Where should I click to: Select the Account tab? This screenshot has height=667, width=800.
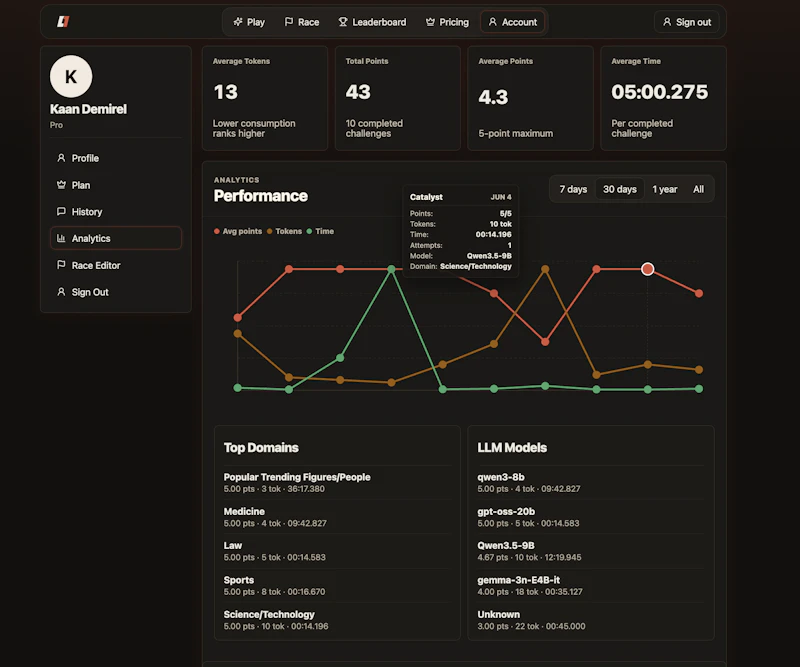point(513,22)
